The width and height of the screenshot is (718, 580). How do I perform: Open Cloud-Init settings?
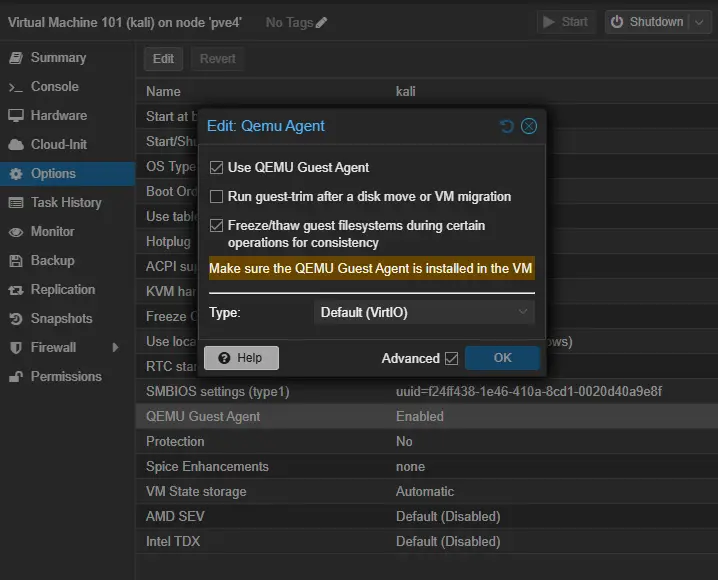tap(68, 145)
